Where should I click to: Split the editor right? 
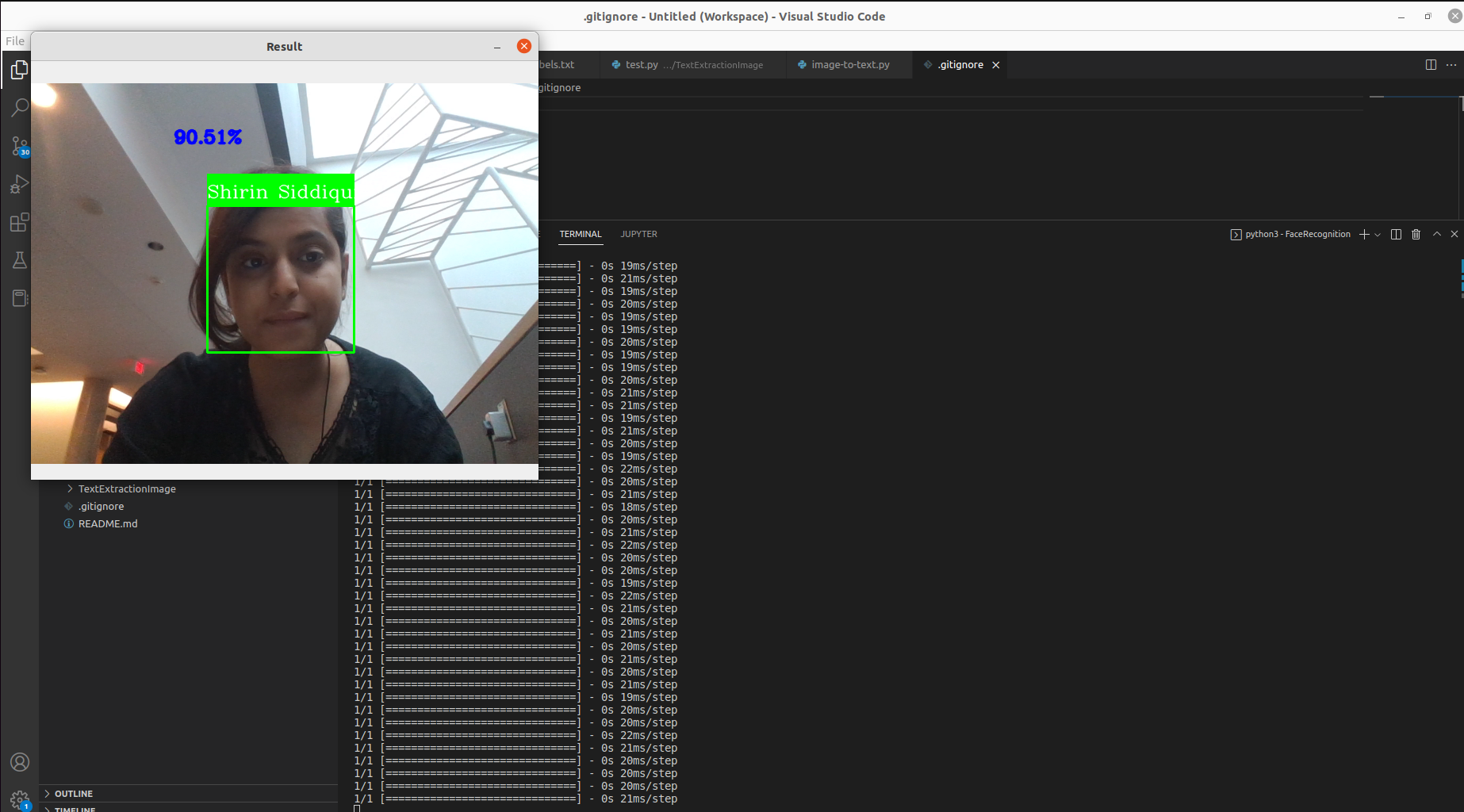[x=1431, y=65]
